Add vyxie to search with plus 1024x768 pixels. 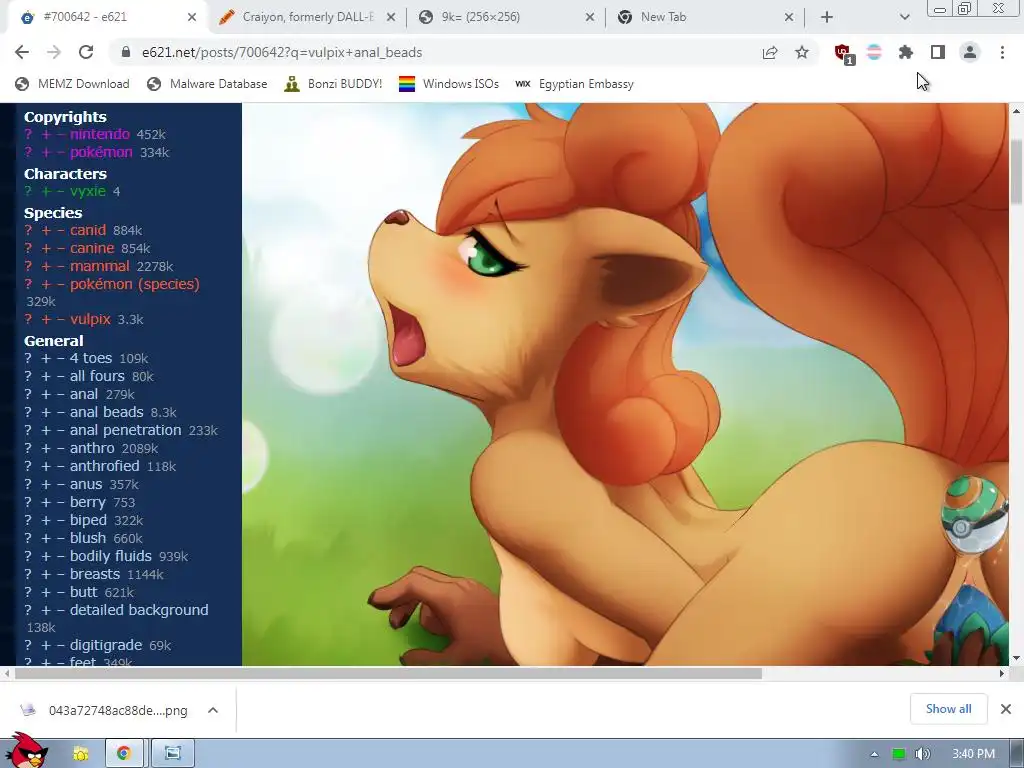click(x=46, y=191)
